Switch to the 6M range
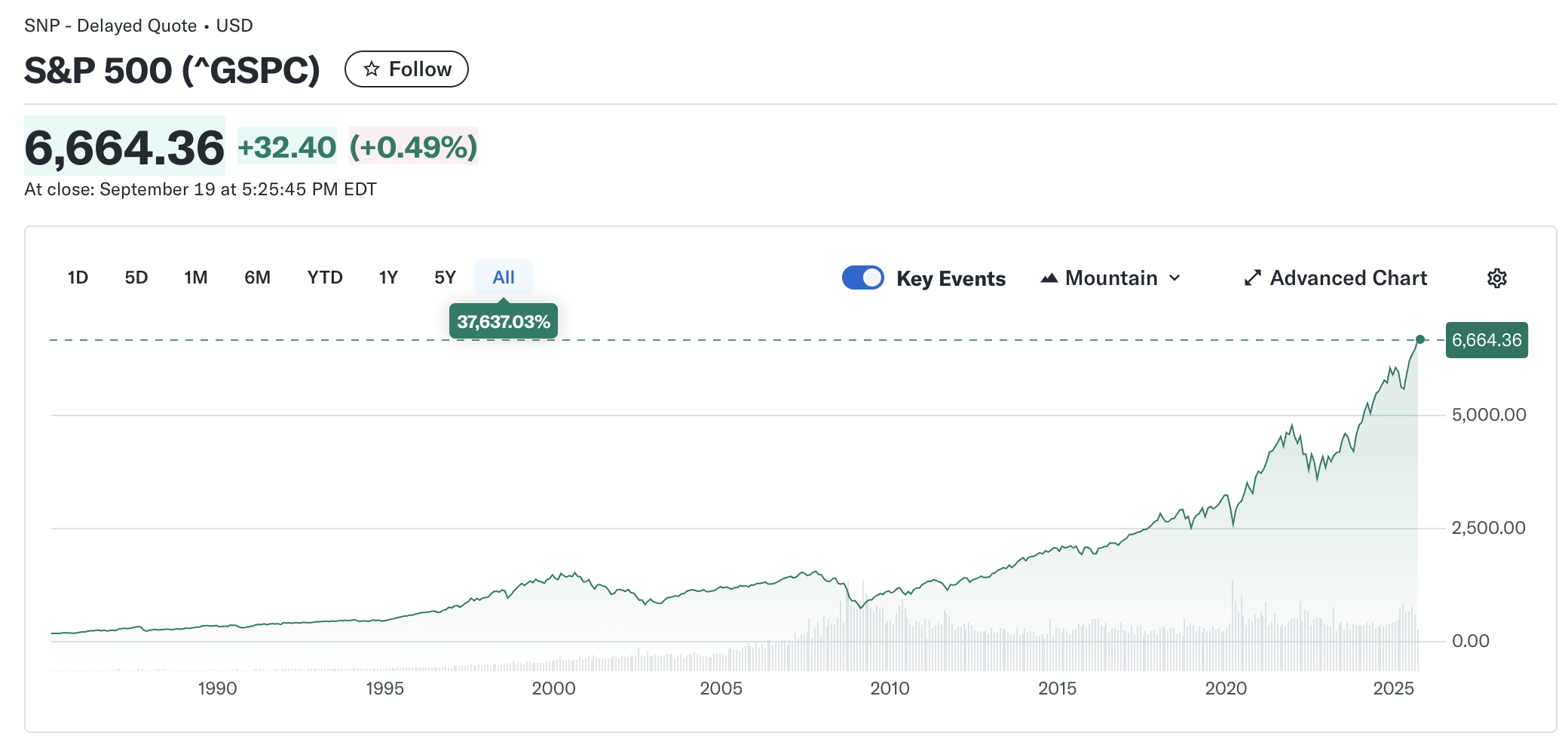This screenshot has width=1568, height=745. click(257, 277)
